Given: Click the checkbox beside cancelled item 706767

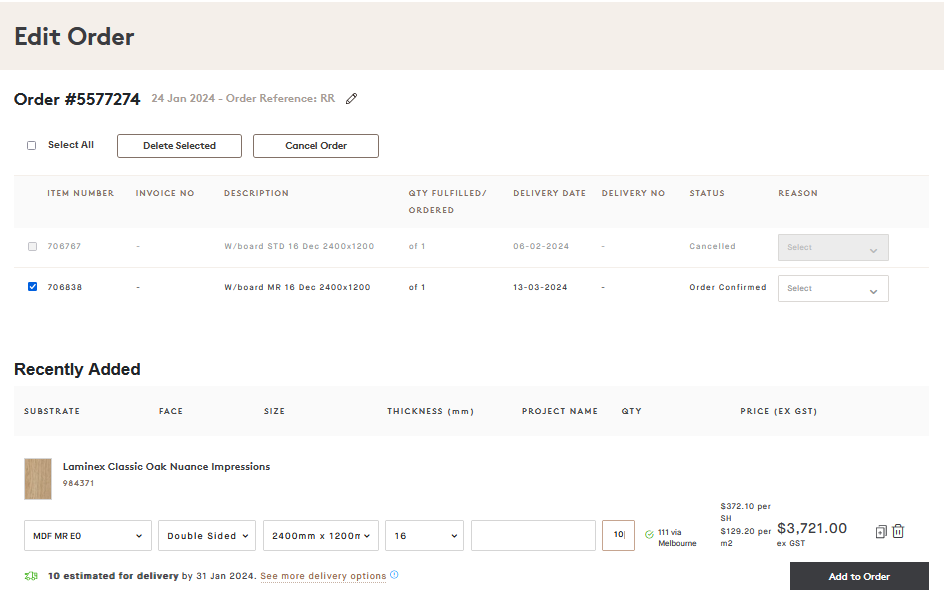Looking at the screenshot, I should click(x=32, y=246).
